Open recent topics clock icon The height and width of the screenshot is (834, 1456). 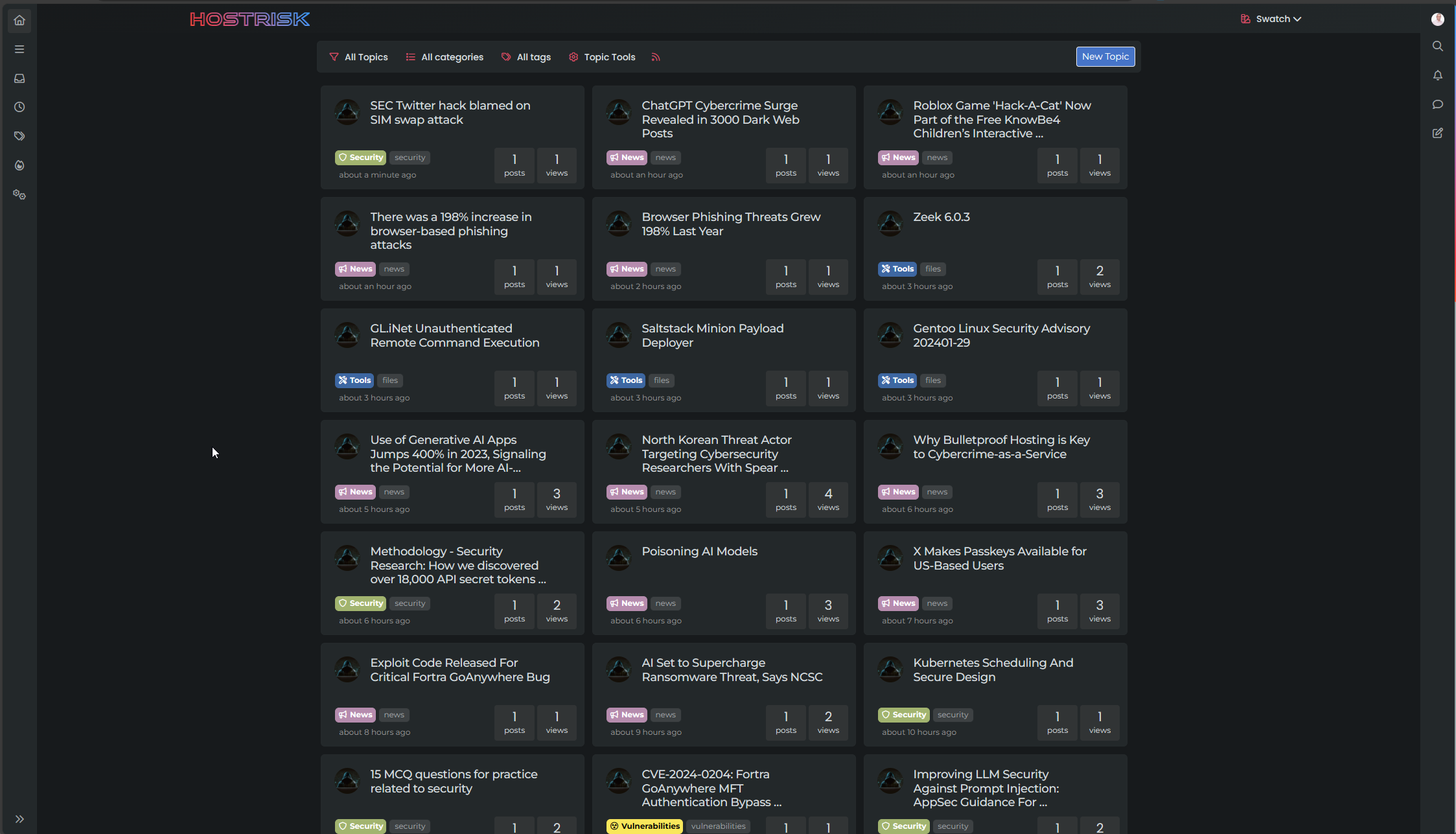(19, 107)
